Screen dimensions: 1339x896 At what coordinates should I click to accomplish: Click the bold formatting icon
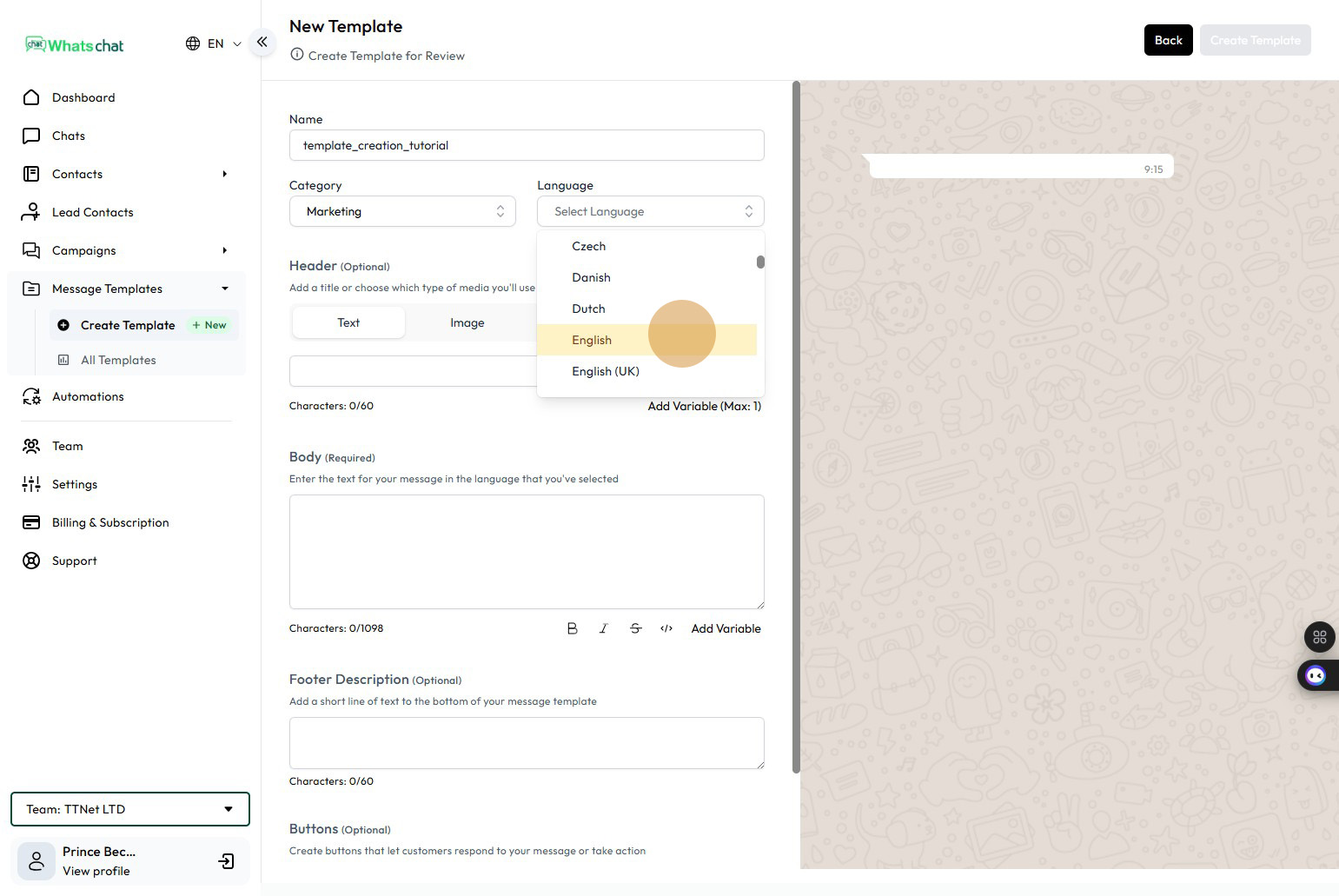pyautogui.click(x=572, y=628)
